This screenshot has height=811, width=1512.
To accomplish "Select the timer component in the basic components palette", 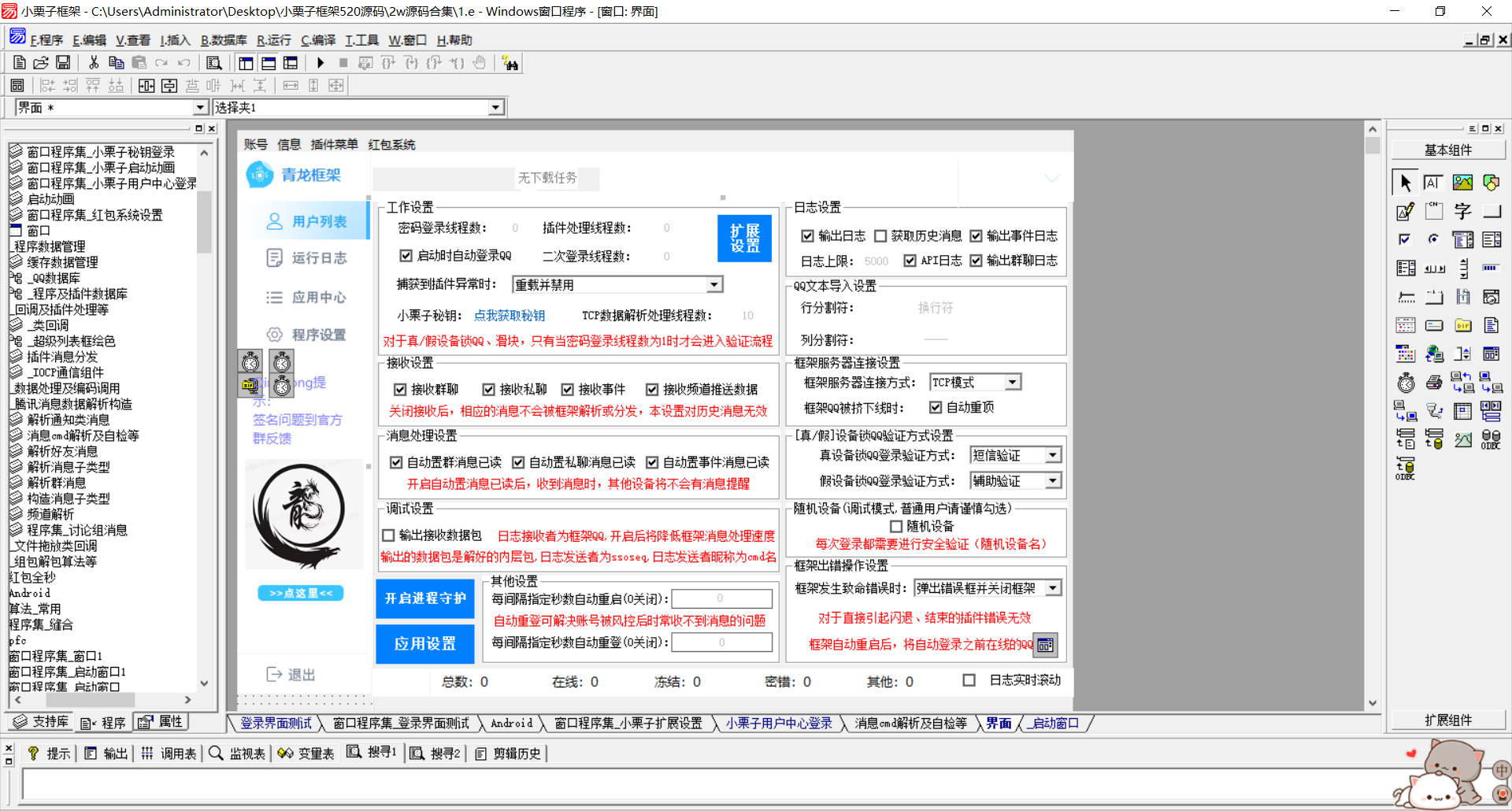I will click(1405, 382).
